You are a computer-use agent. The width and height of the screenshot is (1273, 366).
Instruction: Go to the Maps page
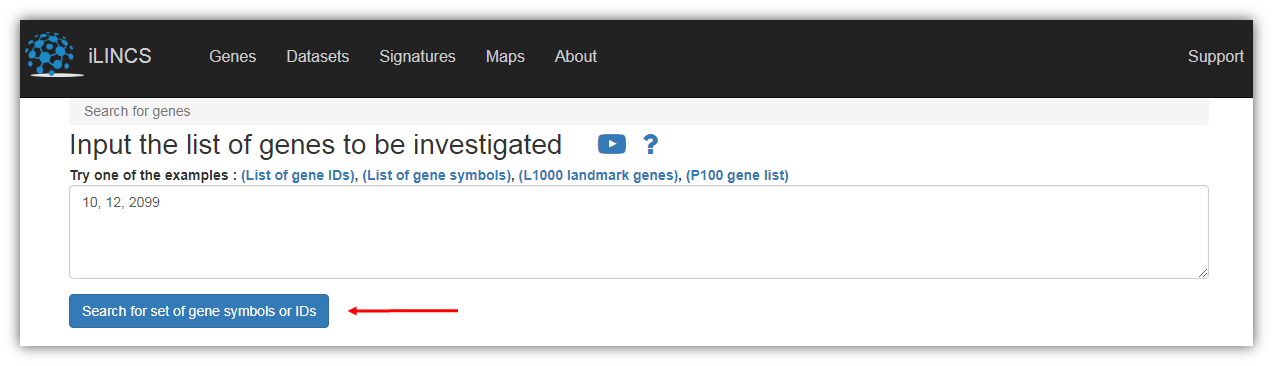(x=505, y=56)
